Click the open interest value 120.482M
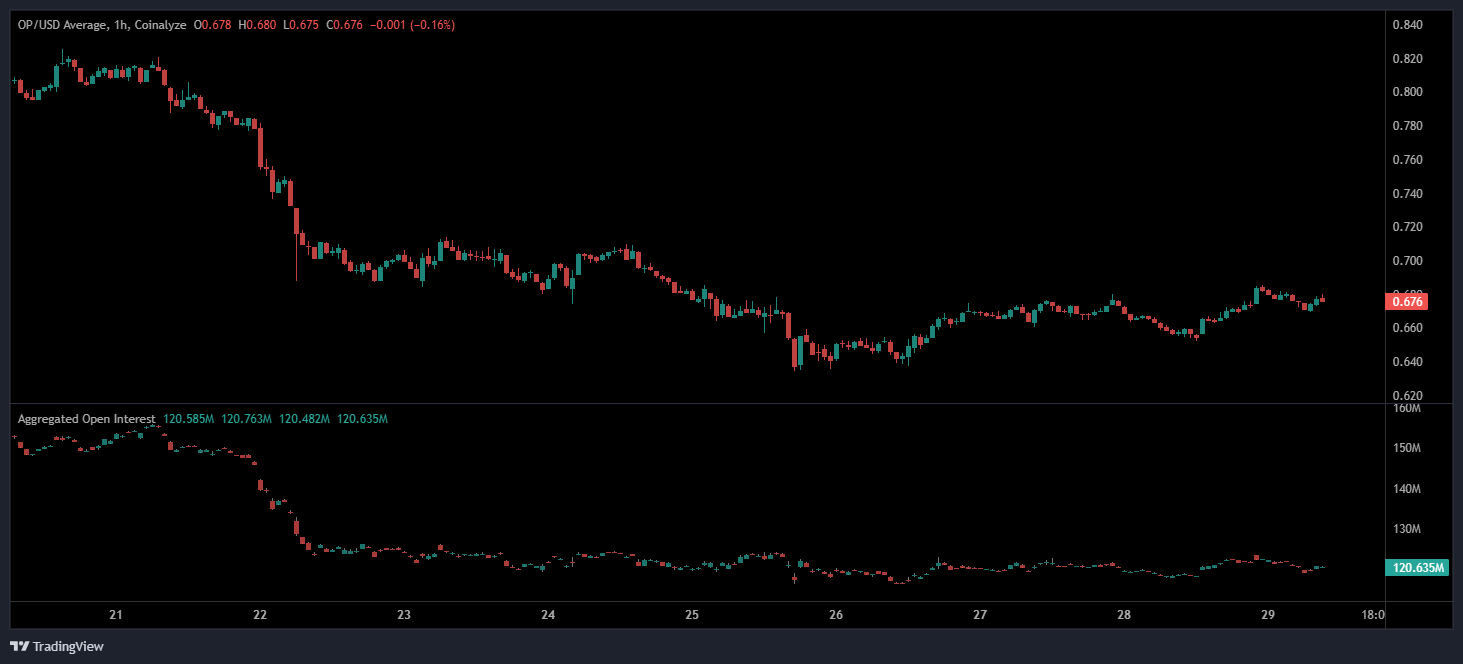 click(305, 418)
